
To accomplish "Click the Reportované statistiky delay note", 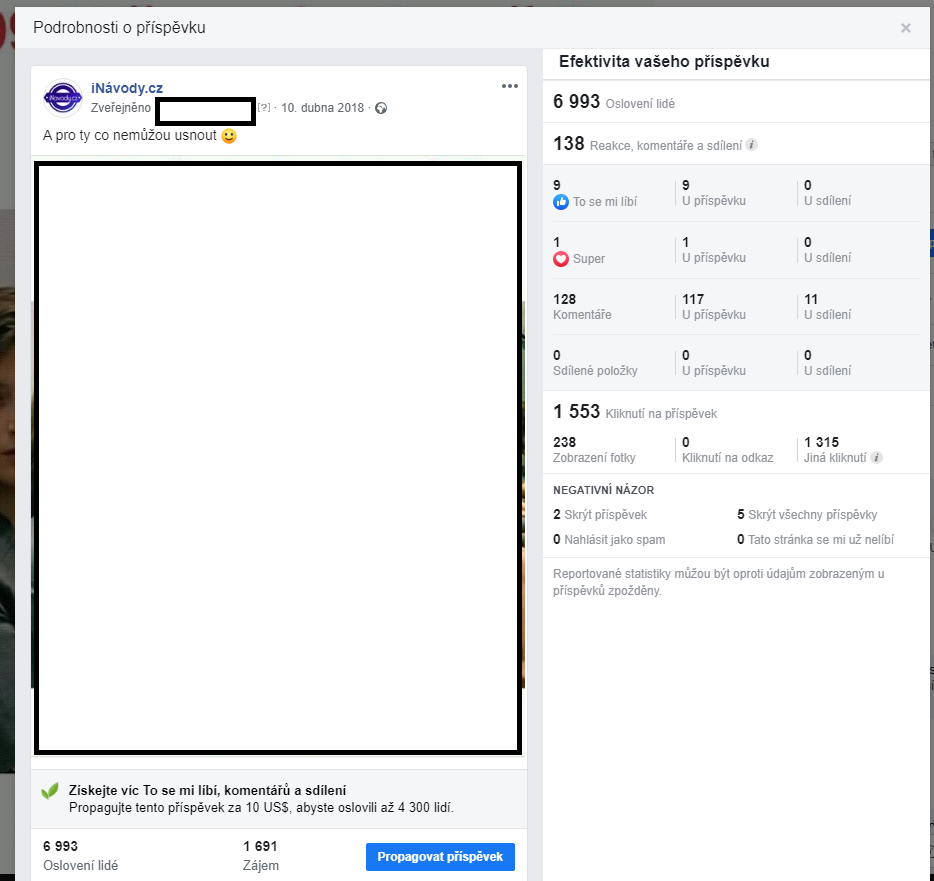I will point(718,582).
